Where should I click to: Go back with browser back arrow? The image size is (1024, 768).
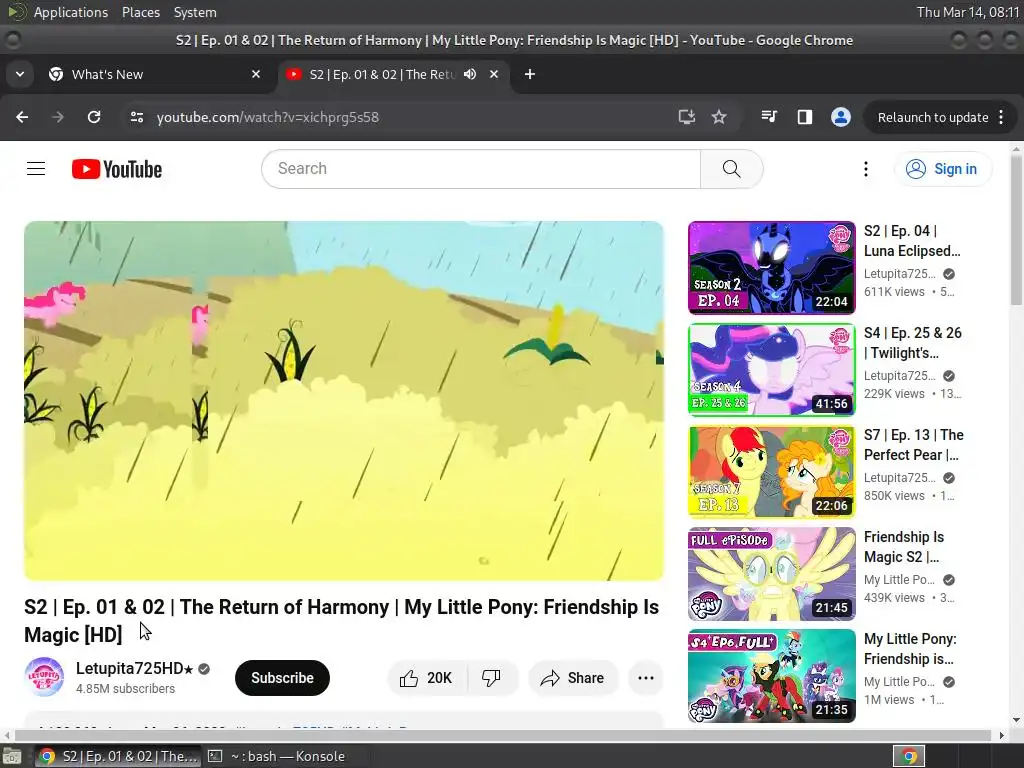point(22,118)
